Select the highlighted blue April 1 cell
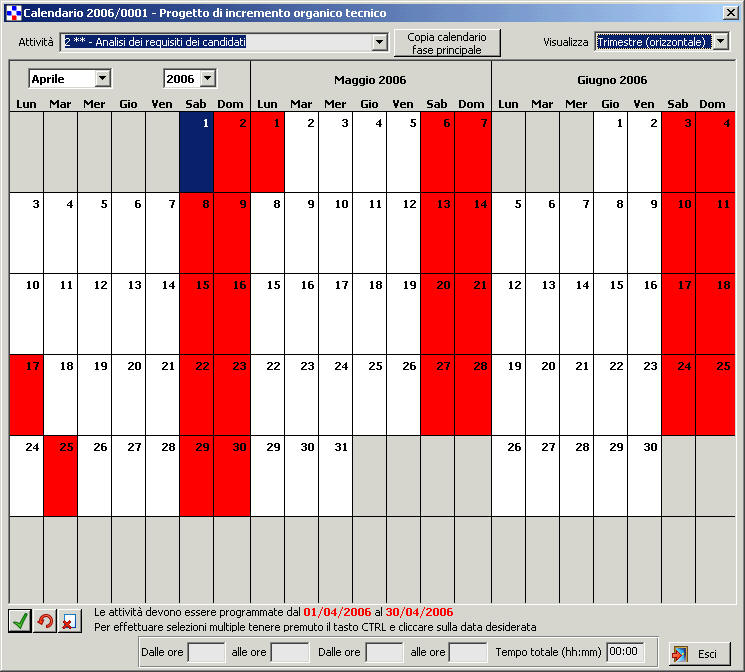The height and width of the screenshot is (672, 745). pyautogui.click(x=197, y=152)
